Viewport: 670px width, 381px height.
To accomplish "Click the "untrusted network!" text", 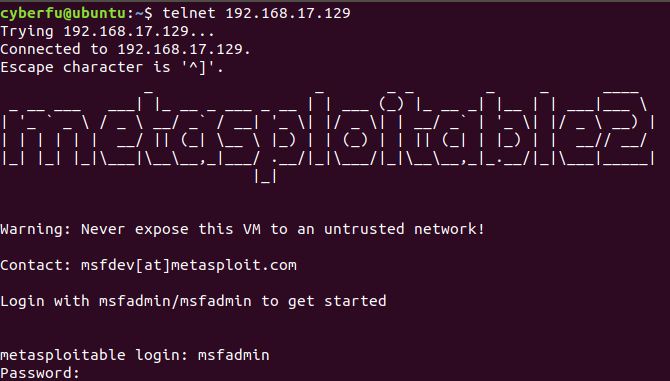I will pyautogui.click(x=404, y=229).
